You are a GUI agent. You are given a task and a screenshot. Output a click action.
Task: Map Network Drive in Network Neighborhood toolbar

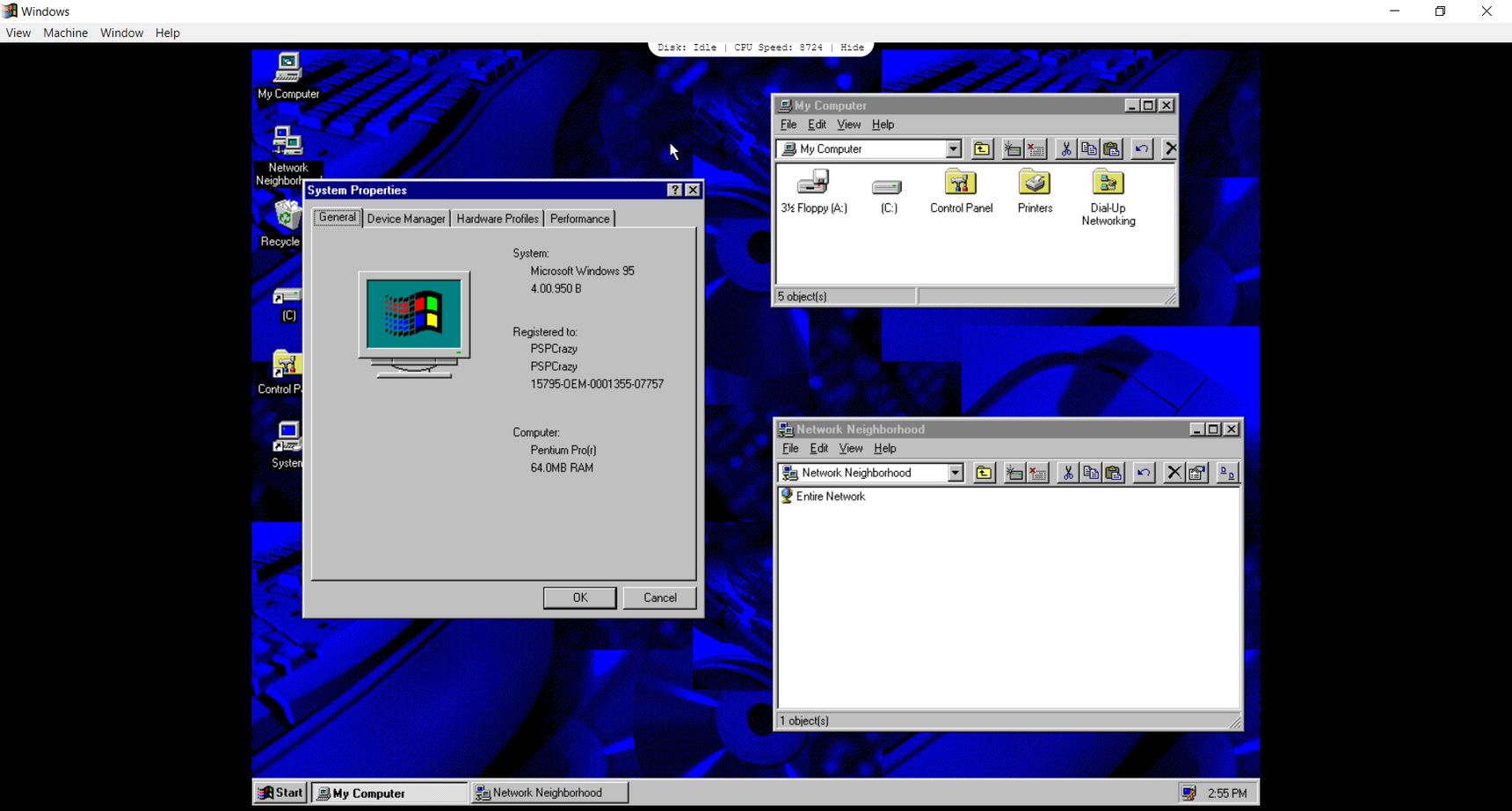pos(1014,473)
